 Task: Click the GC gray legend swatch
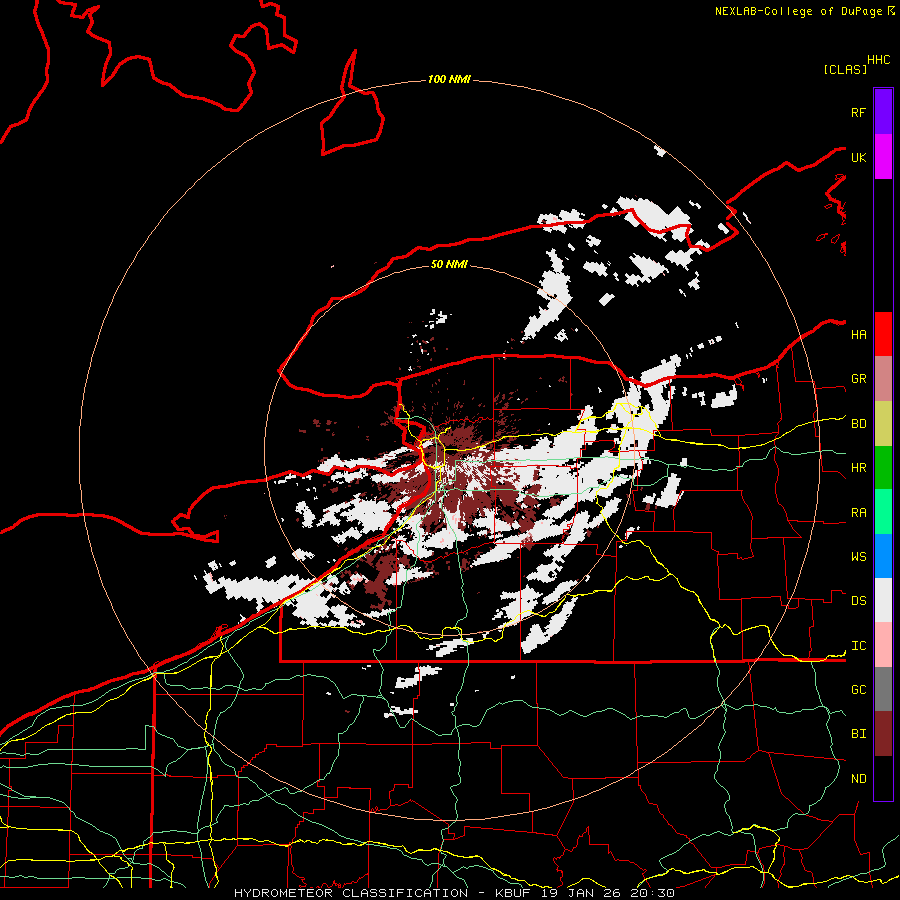click(883, 689)
